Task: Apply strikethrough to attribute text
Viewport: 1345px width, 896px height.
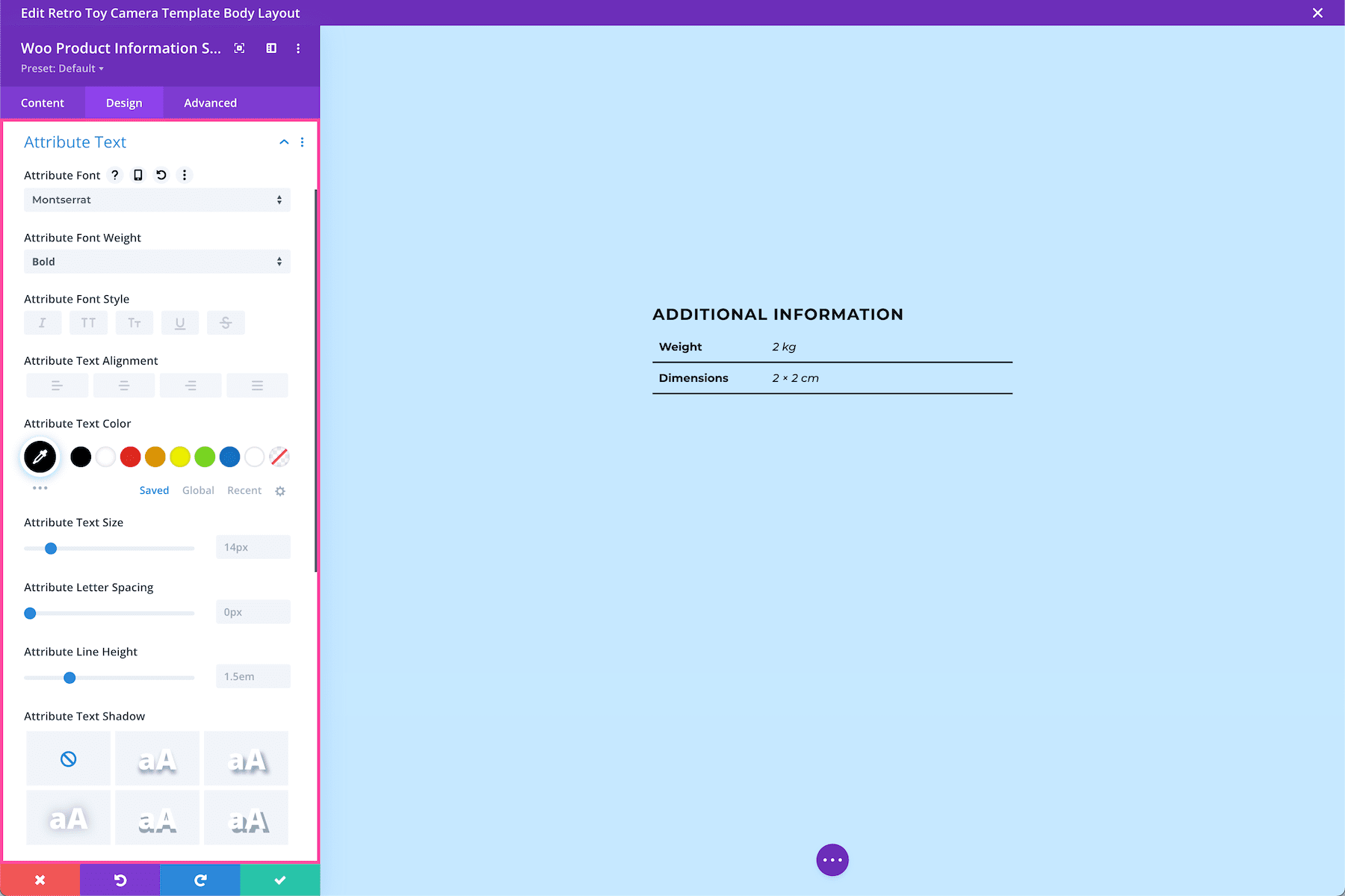Action: pyautogui.click(x=226, y=322)
